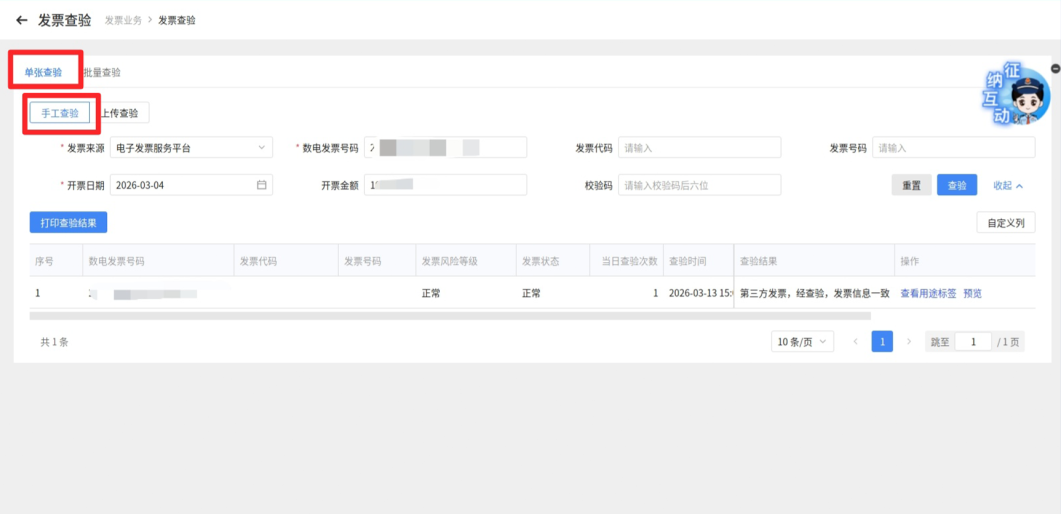Click the back arrow beside 发票查验
The image size is (1061, 514).
[x=21, y=20]
